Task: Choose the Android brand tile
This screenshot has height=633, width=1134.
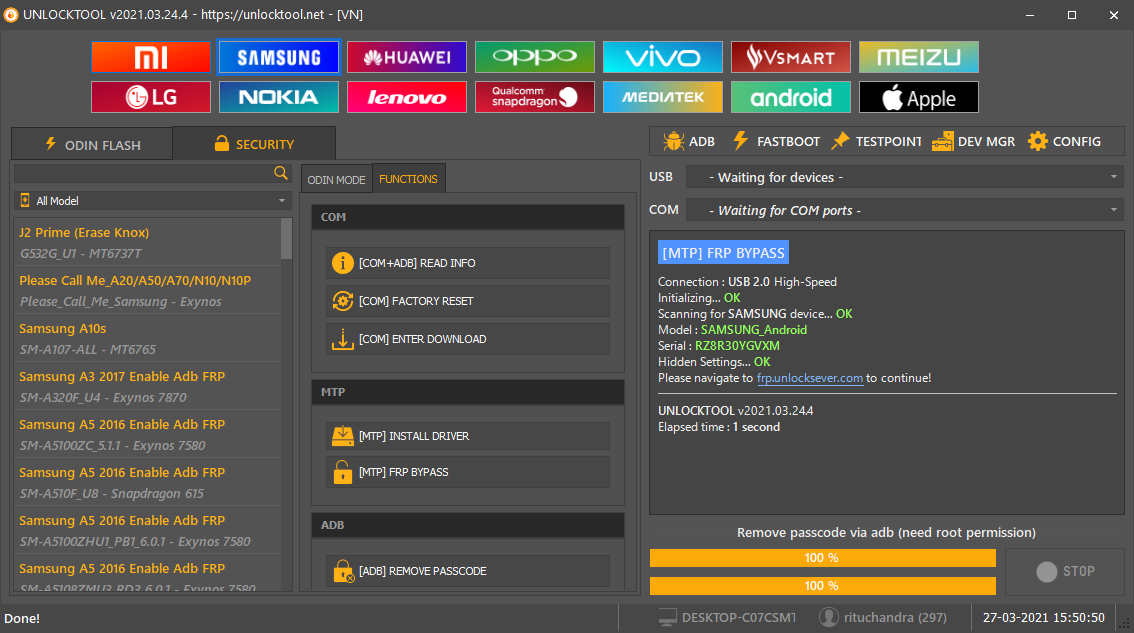Action: point(790,97)
